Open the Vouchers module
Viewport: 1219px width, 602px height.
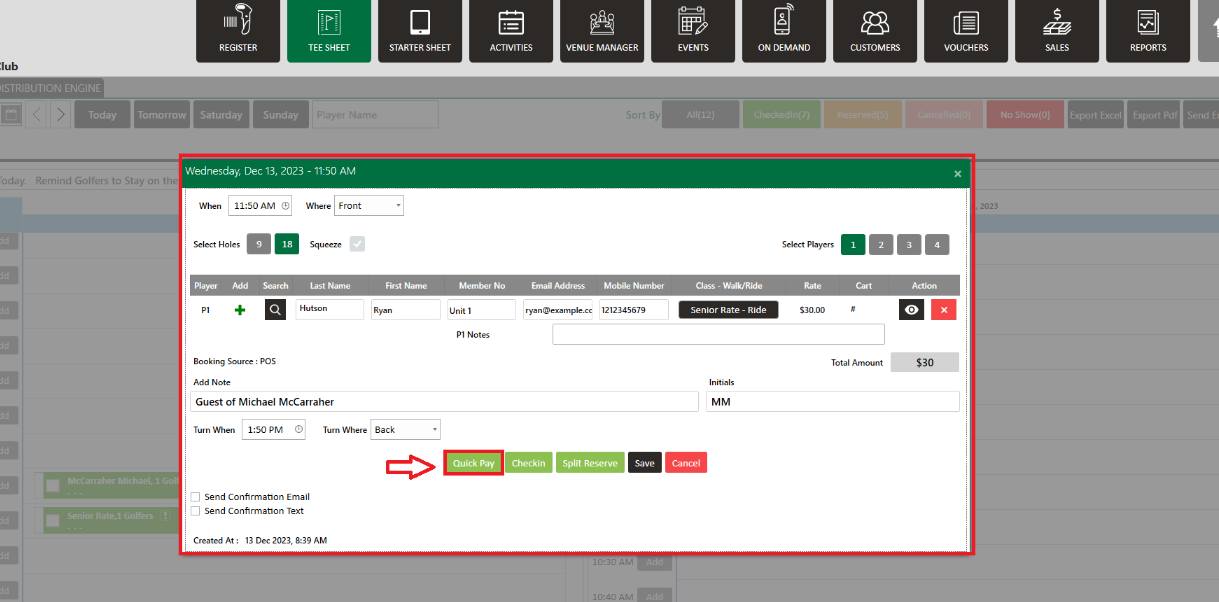pos(966,31)
